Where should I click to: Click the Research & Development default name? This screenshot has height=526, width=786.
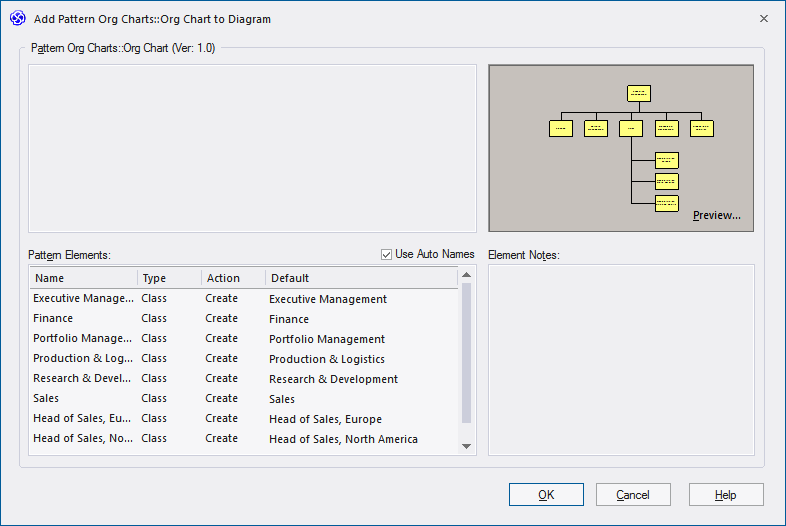[x=333, y=379]
